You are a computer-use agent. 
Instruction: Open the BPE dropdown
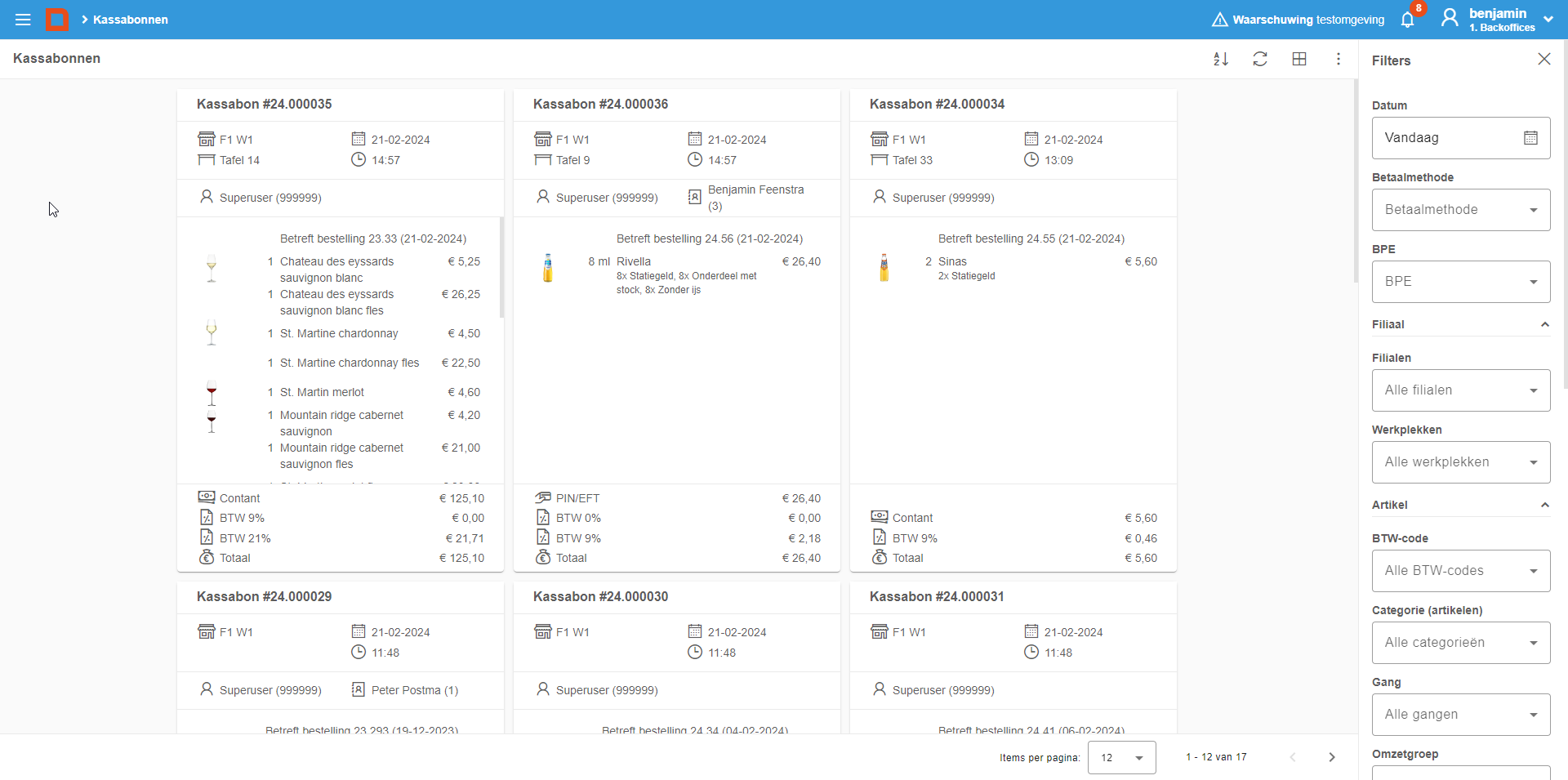pos(1461,282)
